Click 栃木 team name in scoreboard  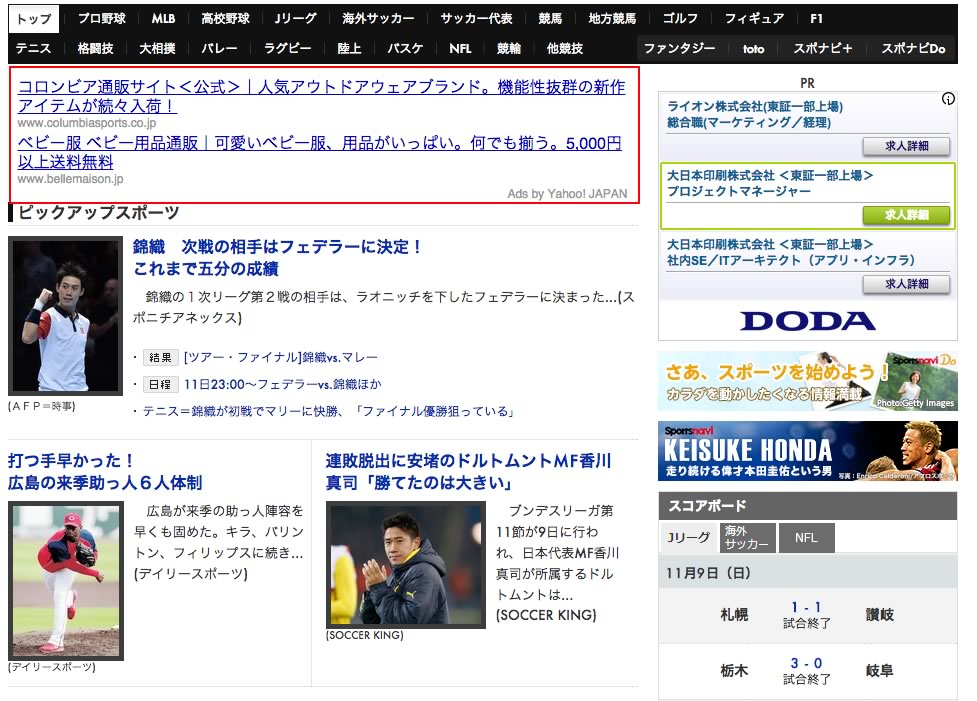click(x=734, y=671)
